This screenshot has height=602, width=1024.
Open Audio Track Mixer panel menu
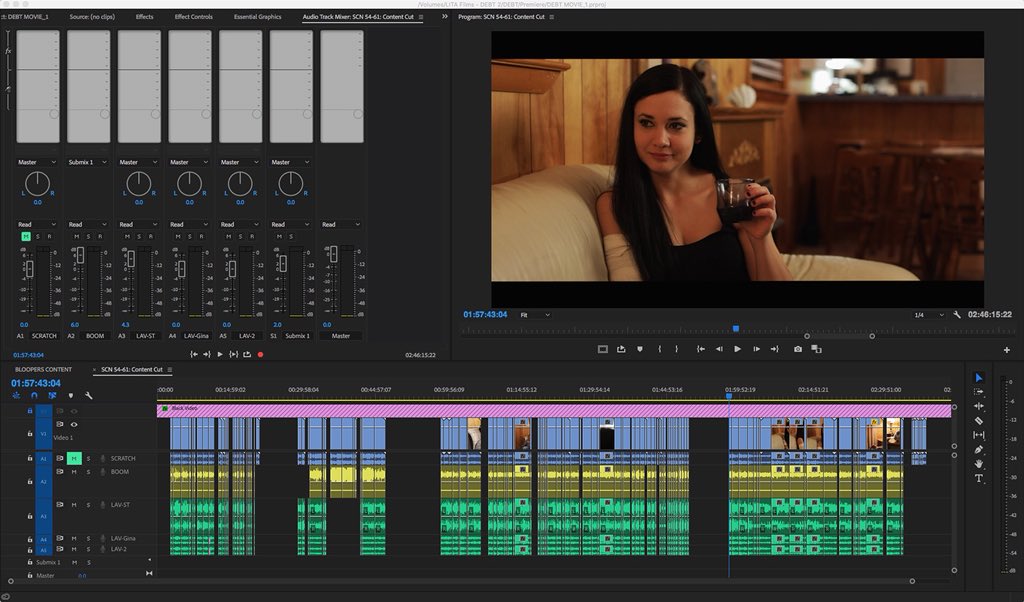pyautogui.click(x=421, y=17)
